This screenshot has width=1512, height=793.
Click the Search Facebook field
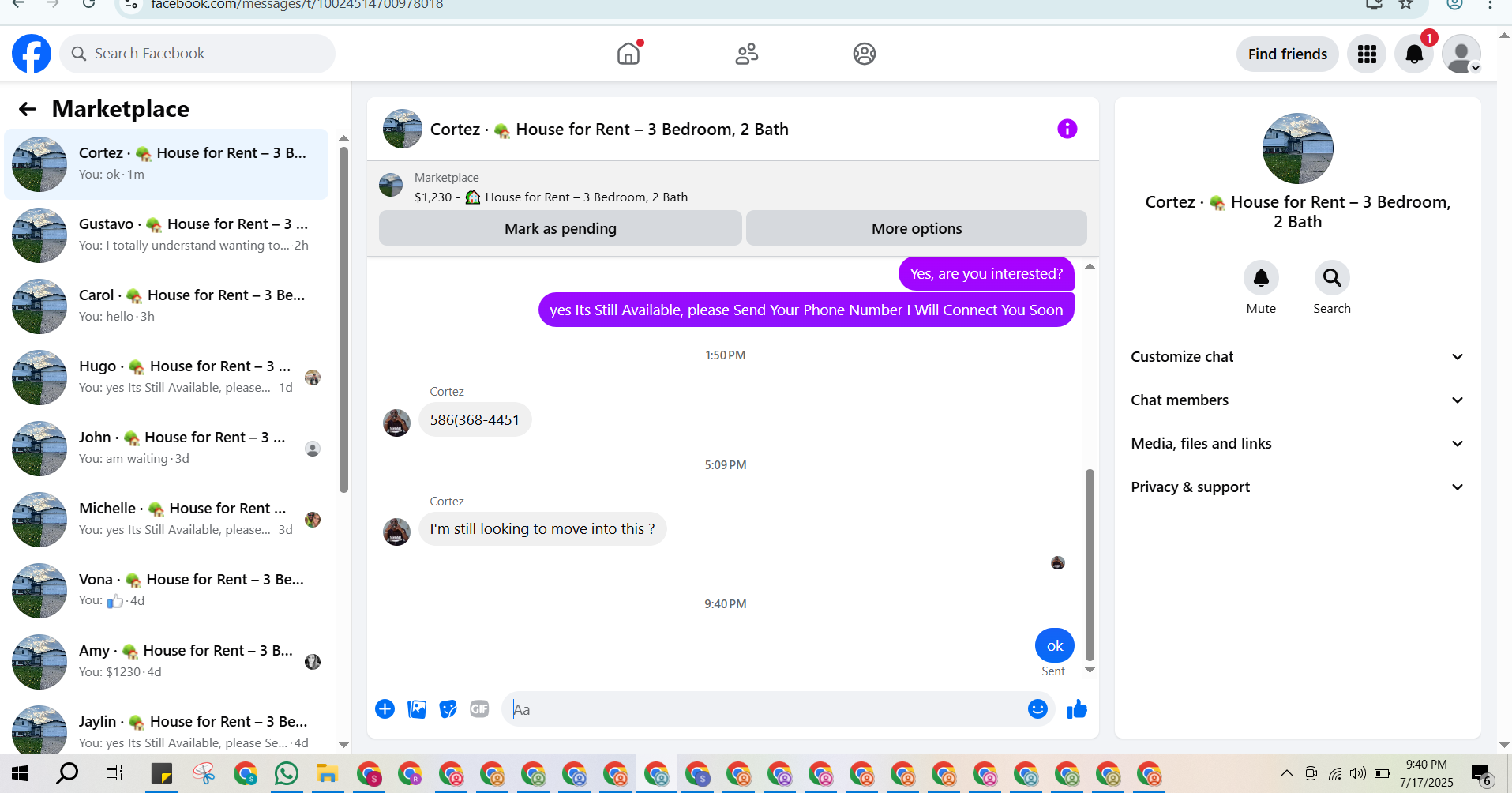197,54
